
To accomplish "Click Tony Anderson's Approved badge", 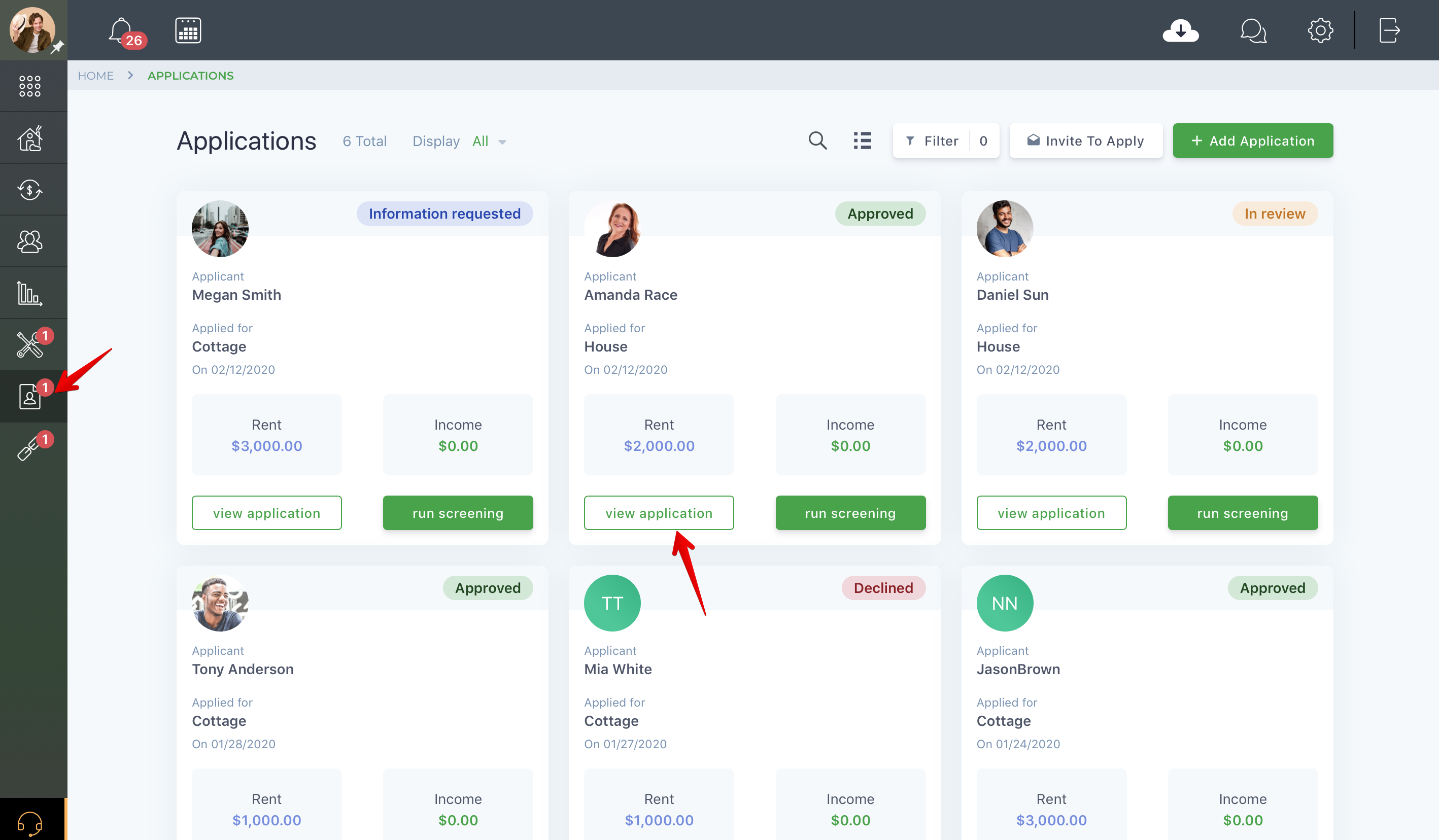I will [488, 587].
